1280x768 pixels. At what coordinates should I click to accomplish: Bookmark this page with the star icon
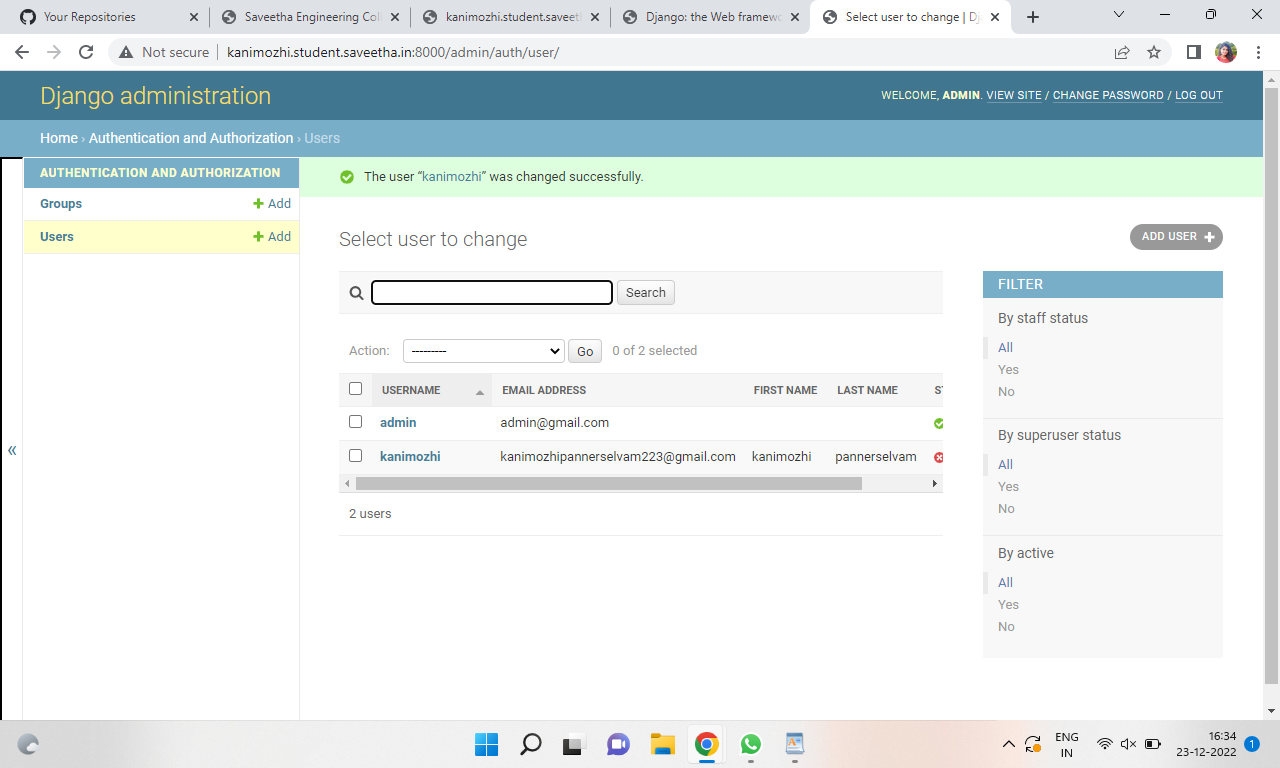tap(1154, 52)
